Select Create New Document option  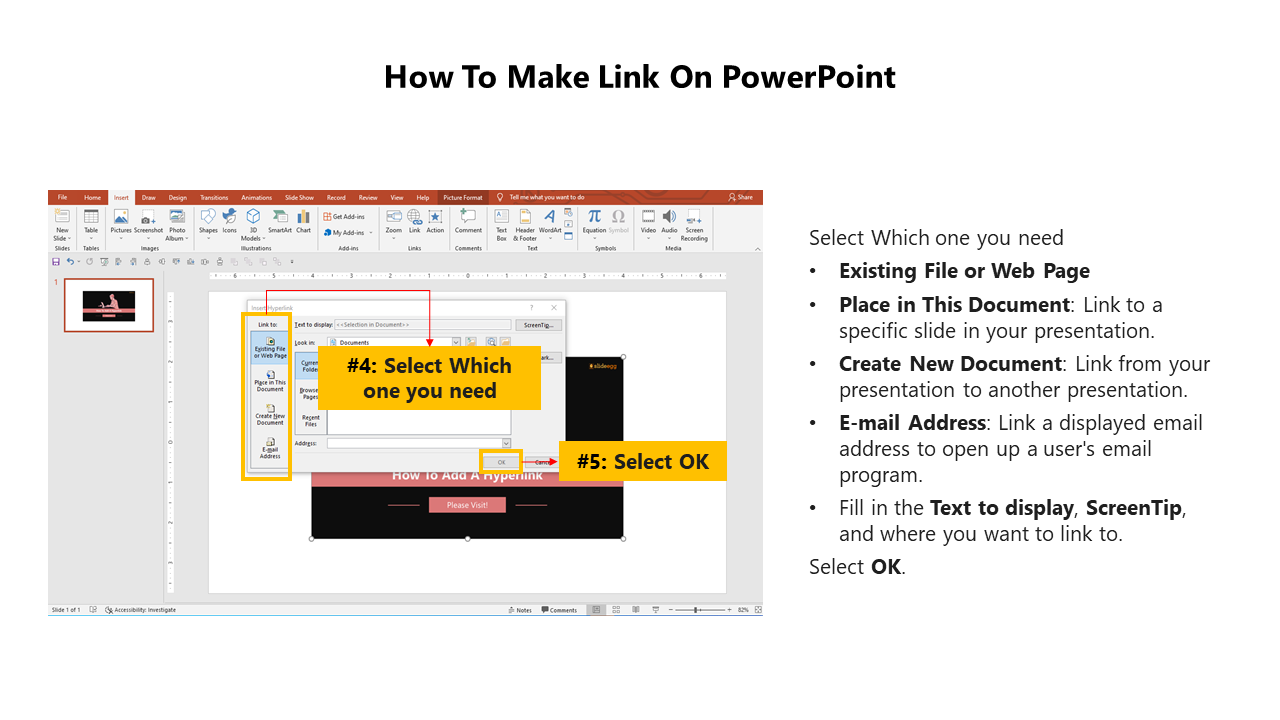coord(270,415)
